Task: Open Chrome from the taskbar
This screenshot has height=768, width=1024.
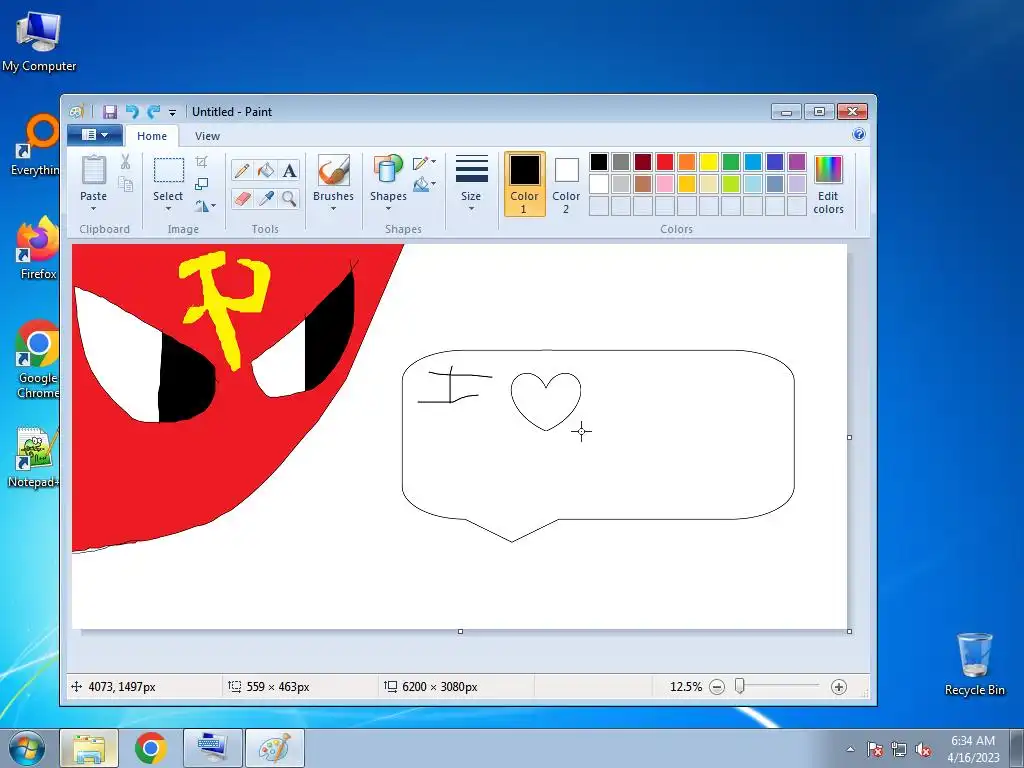Action: coord(151,748)
